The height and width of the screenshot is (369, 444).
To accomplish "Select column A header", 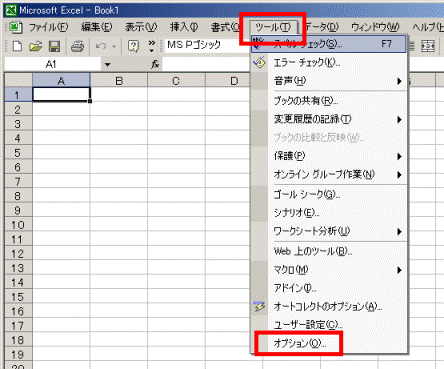I will [61, 80].
